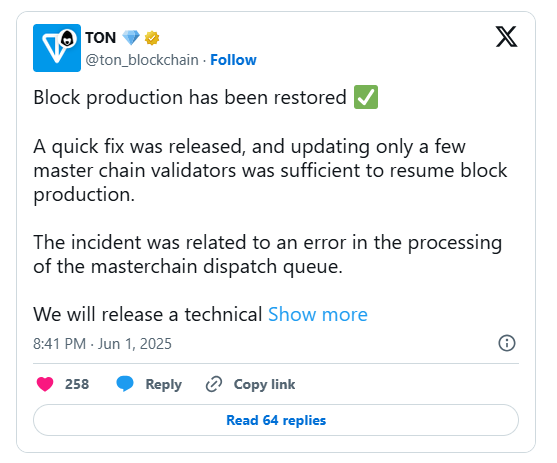Click the Reply label
557x463 pixels.
163,384
